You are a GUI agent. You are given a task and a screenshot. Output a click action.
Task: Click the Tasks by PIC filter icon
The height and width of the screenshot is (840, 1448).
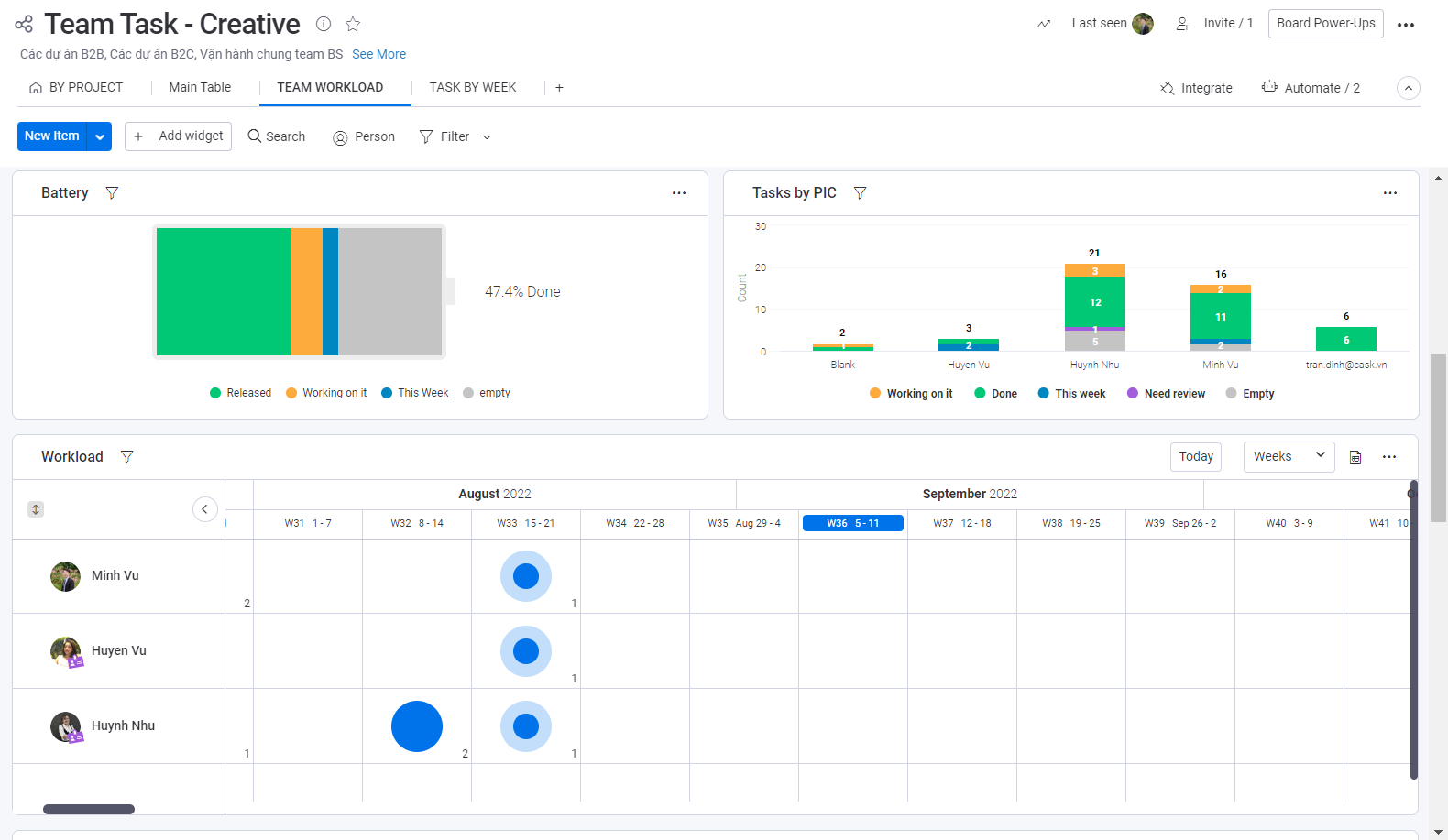[x=860, y=193]
